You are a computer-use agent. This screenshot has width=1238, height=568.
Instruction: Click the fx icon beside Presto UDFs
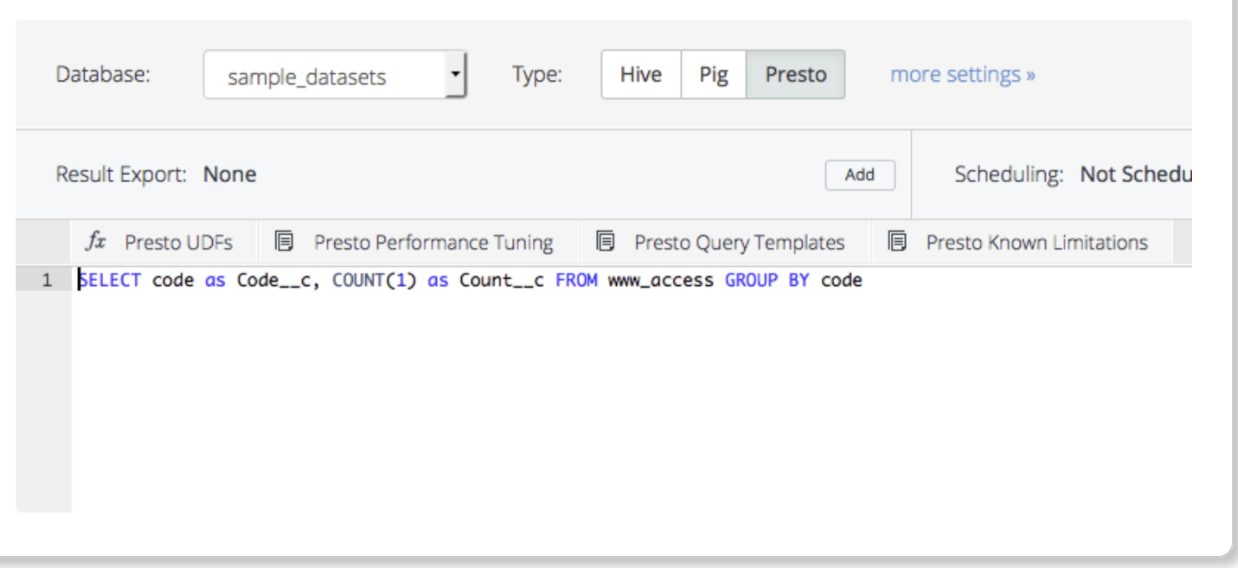96,242
